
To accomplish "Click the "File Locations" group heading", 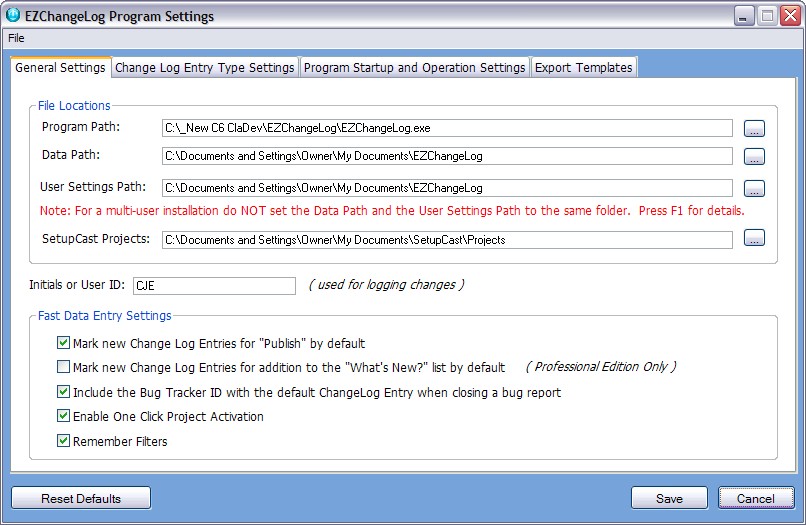I will click(74, 105).
